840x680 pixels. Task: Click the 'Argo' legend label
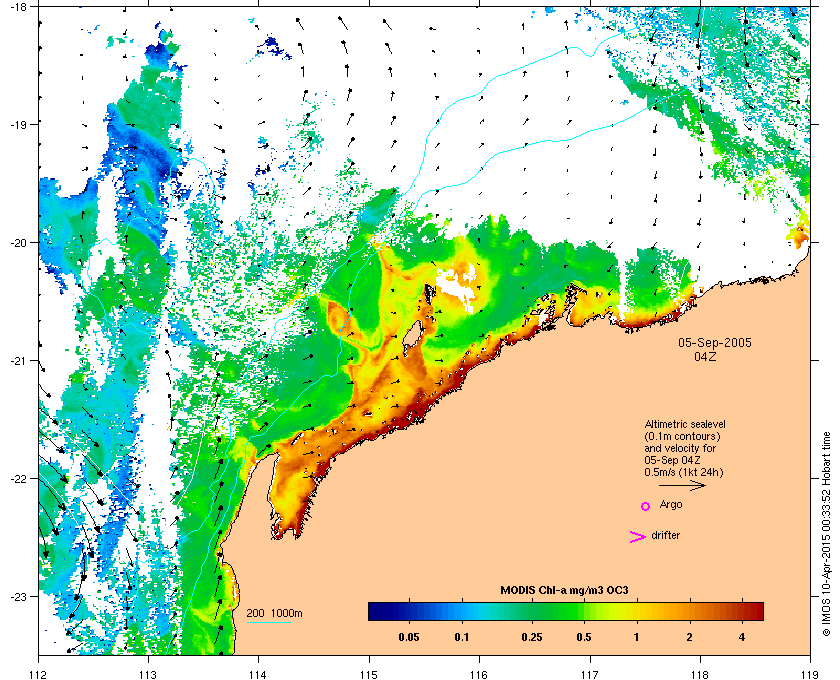671,504
